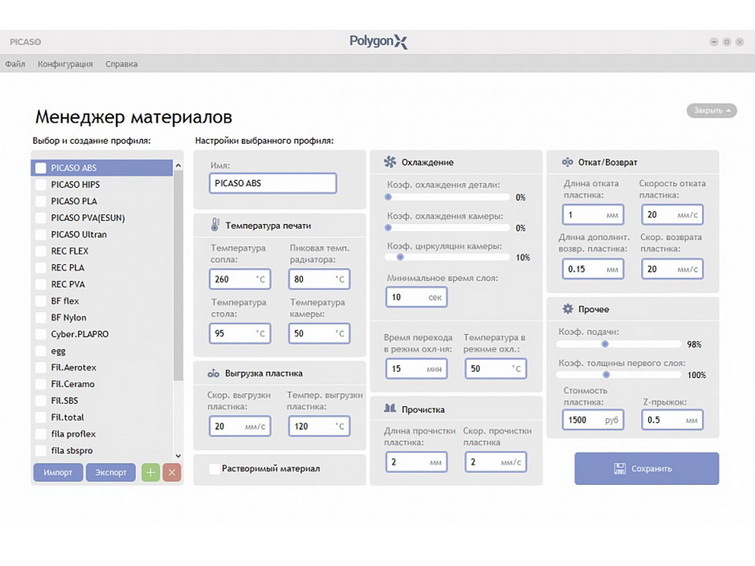Select the PICASO Ultran profile row

pyautogui.click(x=102, y=234)
